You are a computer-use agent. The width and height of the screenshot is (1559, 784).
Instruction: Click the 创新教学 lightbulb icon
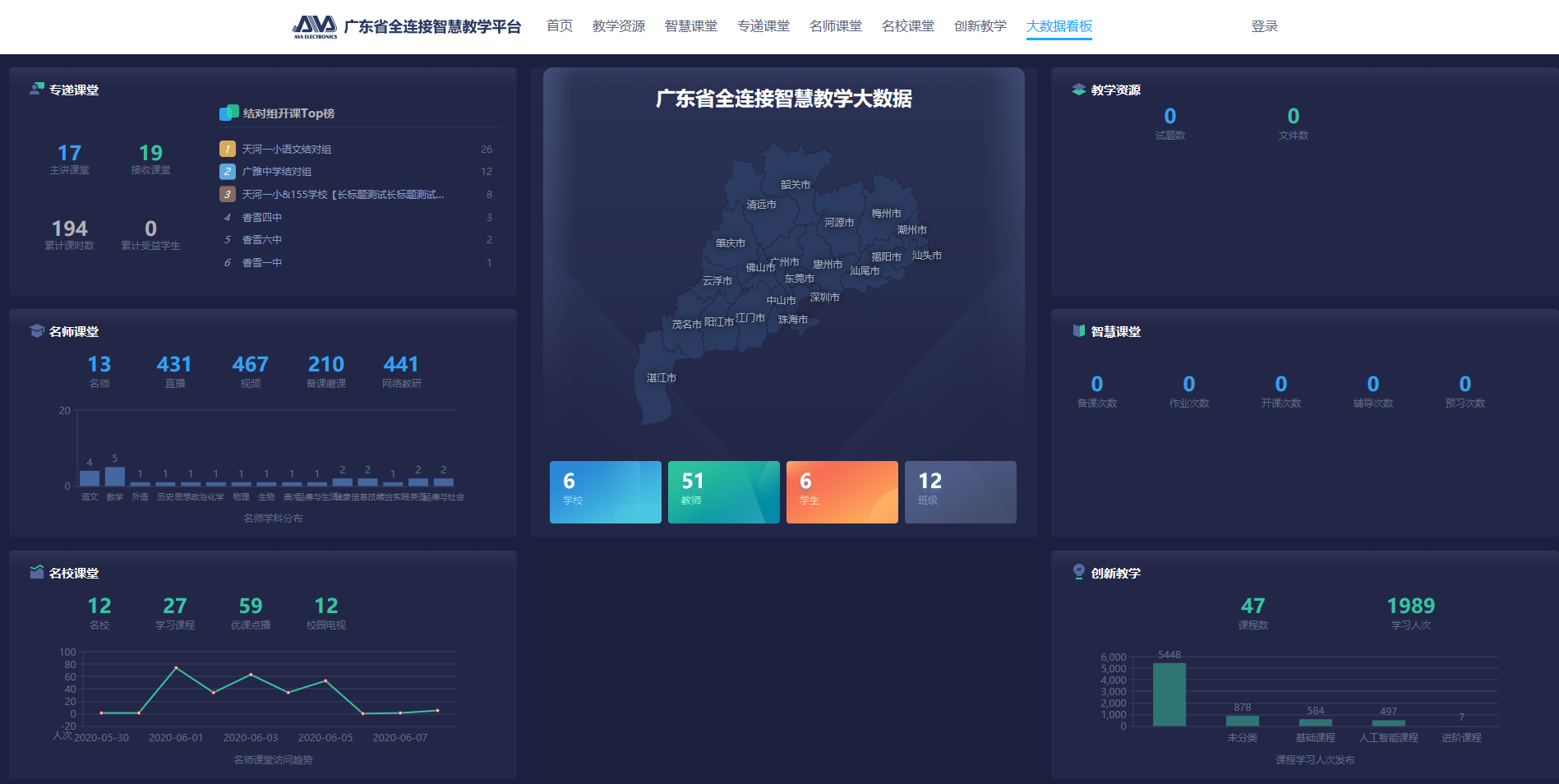pyautogui.click(x=1078, y=571)
